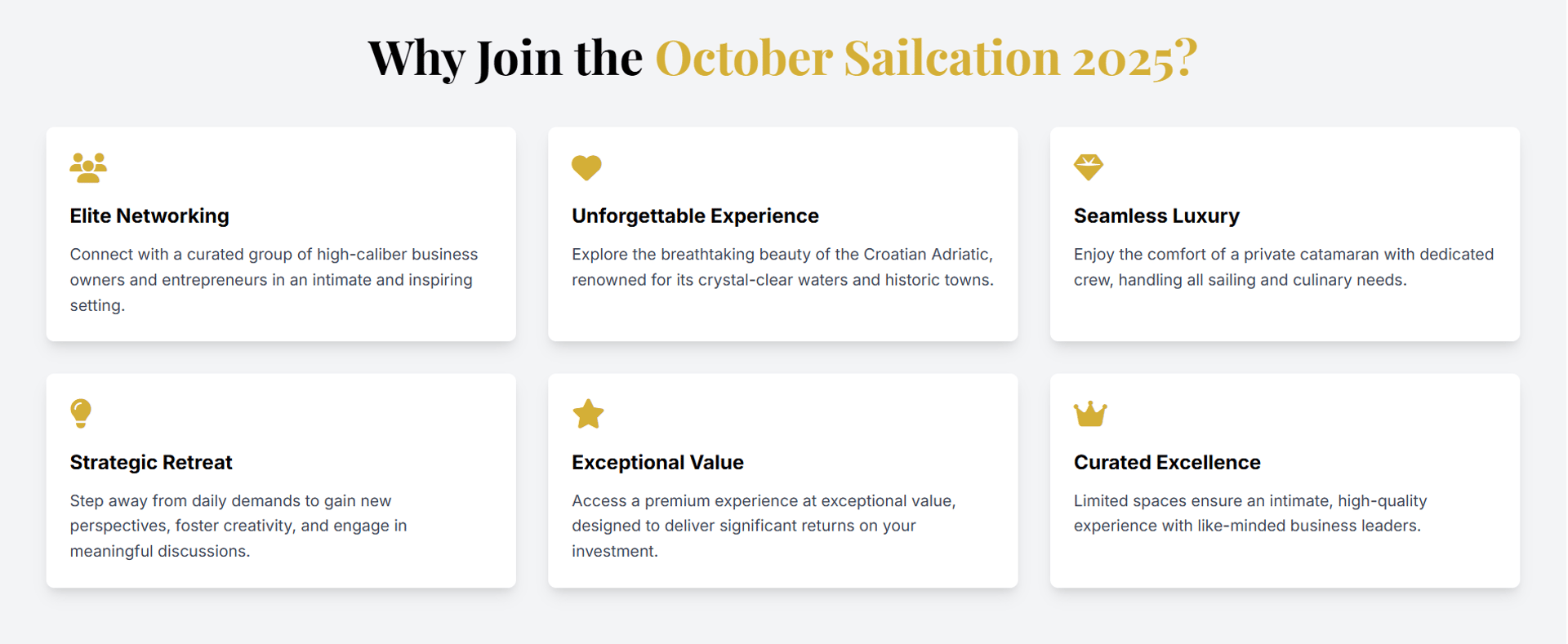Click the gold heart icon
Viewport: 1568px width, 644px height.
[586, 168]
